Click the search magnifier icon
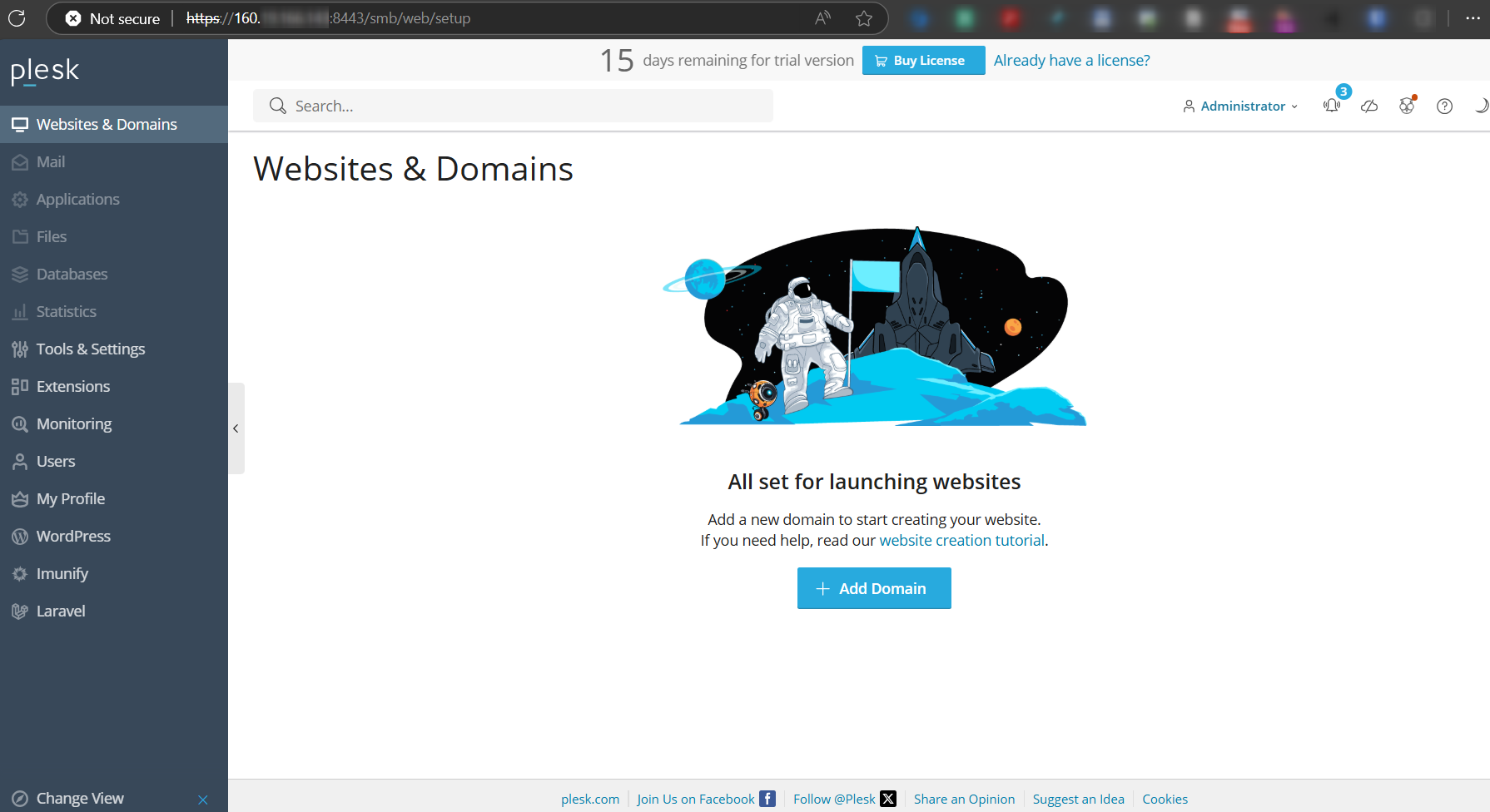Screen dimensions: 1490x812 coord(278,106)
